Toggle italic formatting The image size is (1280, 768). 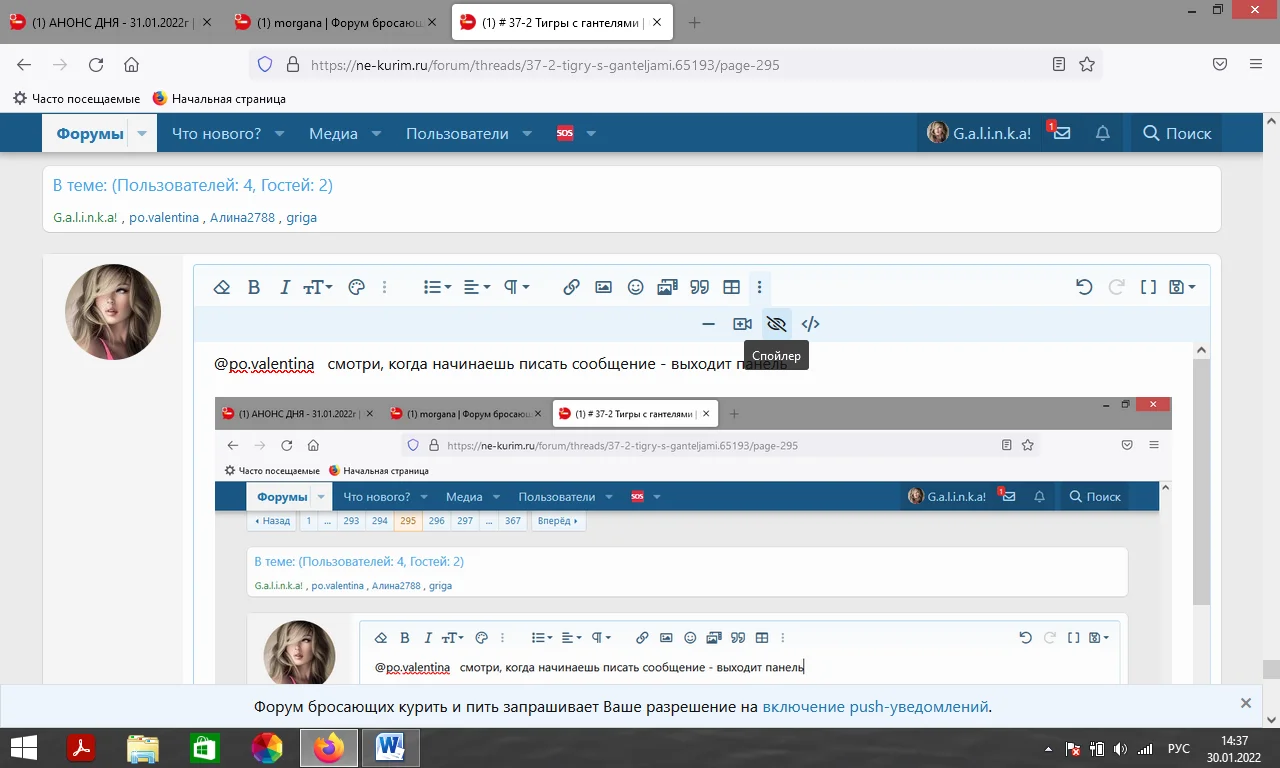pos(285,287)
